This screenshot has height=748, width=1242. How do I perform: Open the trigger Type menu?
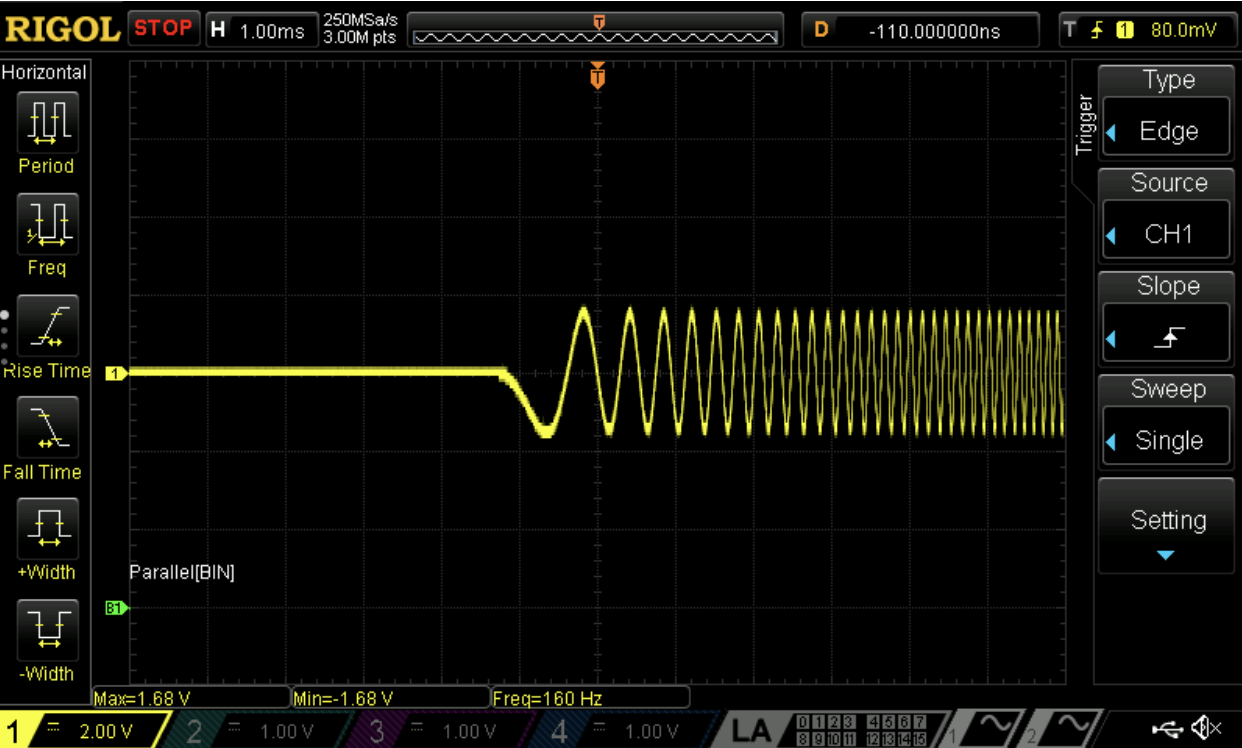tap(1166, 130)
